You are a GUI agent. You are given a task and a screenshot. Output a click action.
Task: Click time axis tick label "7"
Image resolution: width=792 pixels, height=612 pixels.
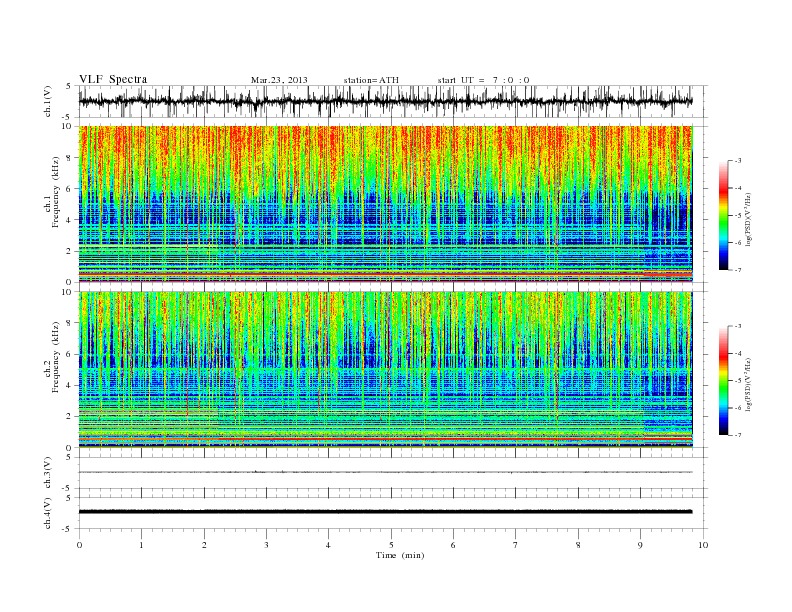coord(516,545)
